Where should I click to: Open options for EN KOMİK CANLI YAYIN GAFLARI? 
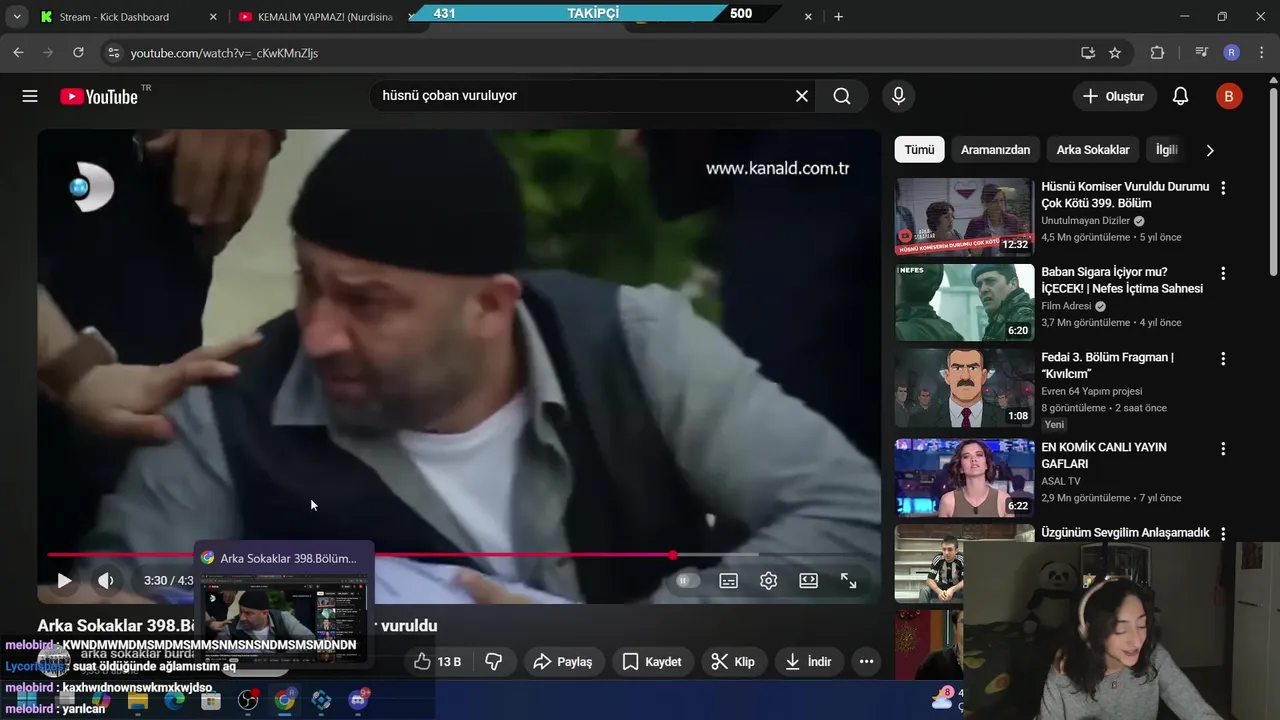point(1222,449)
